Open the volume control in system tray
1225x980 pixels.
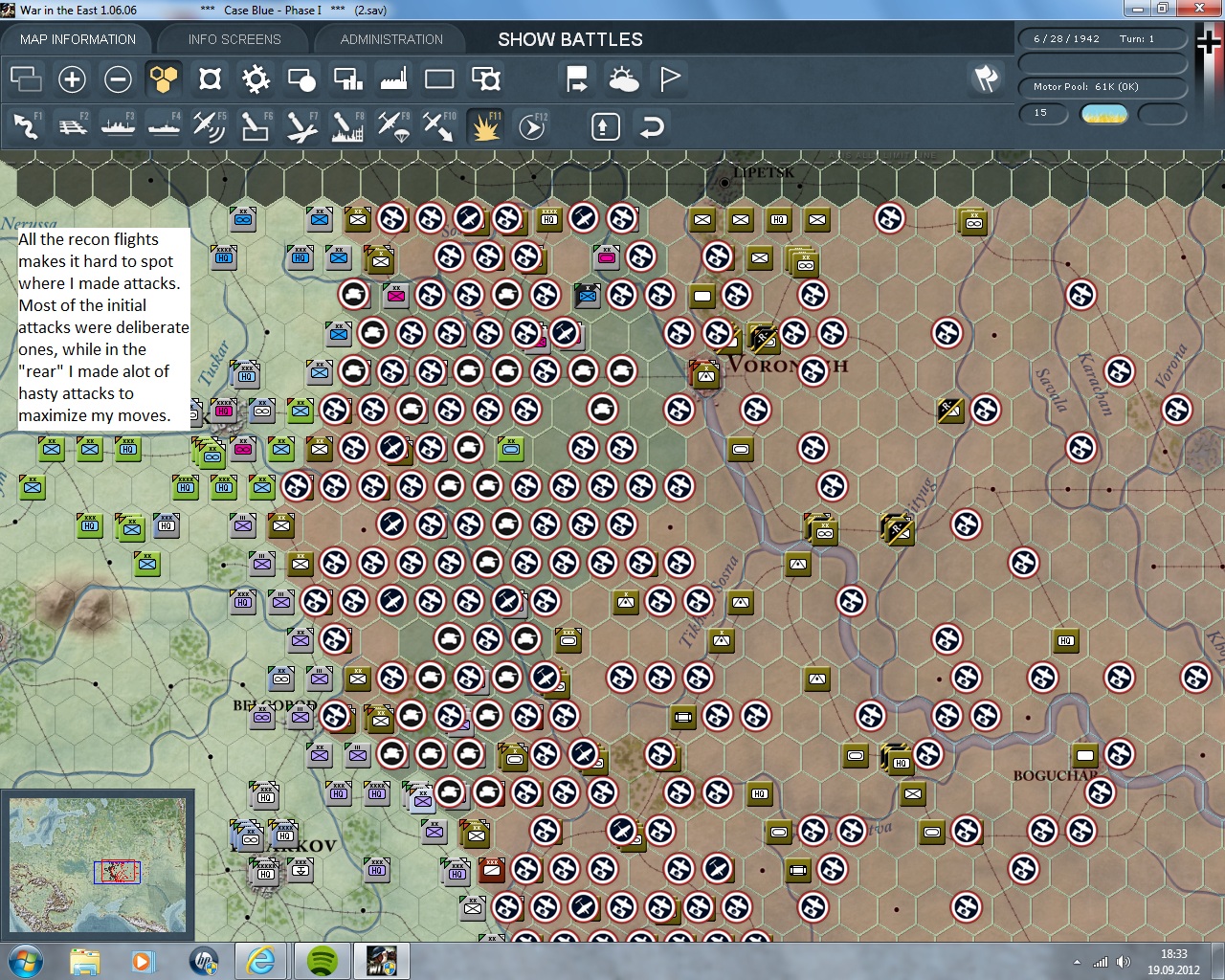[x=1123, y=962]
